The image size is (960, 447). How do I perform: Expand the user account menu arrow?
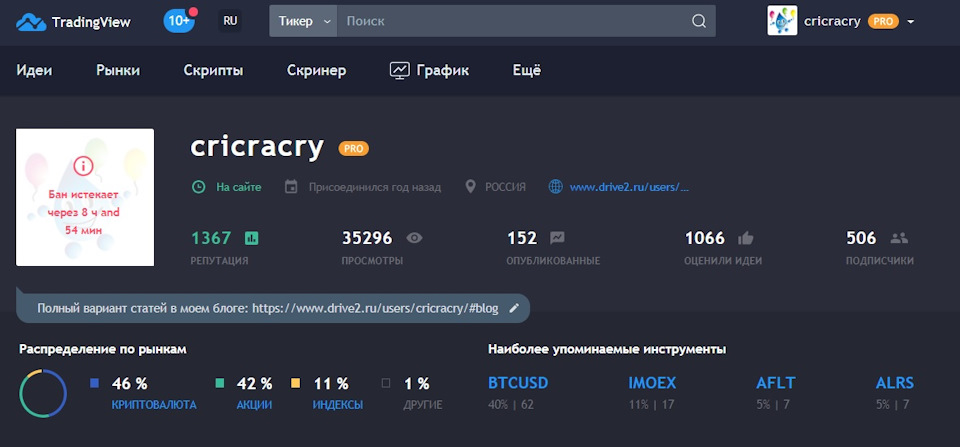click(911, 22)
